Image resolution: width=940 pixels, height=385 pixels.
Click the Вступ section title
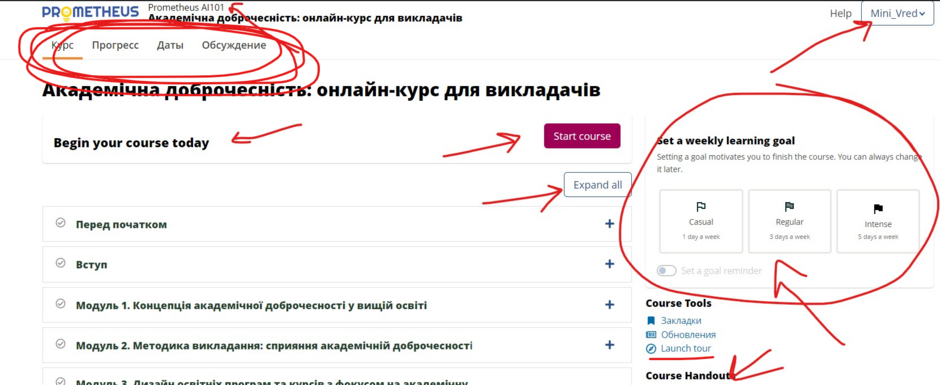[92, 264]
